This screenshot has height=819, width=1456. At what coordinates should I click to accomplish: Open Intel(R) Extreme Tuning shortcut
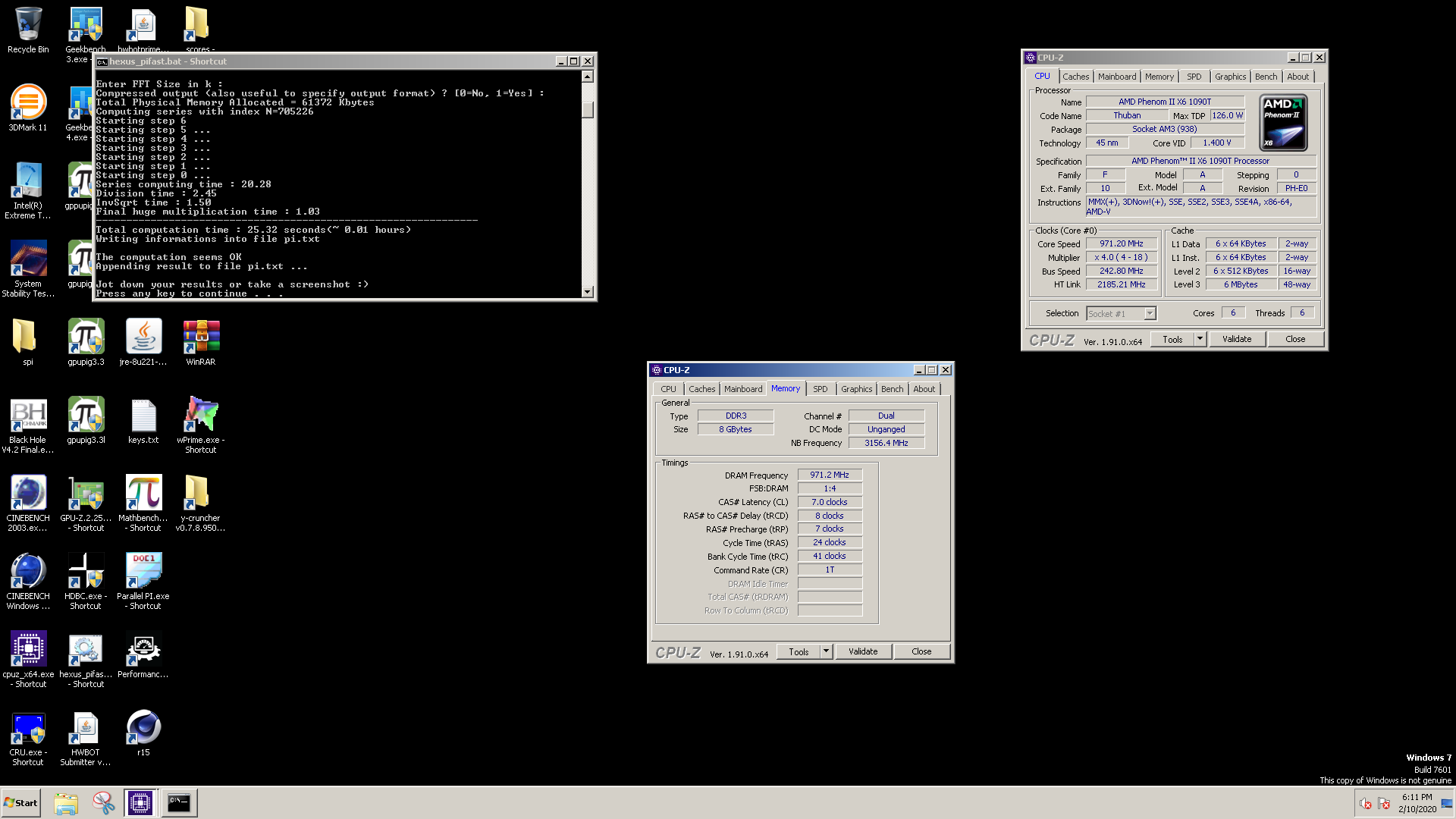coord(28,191)
